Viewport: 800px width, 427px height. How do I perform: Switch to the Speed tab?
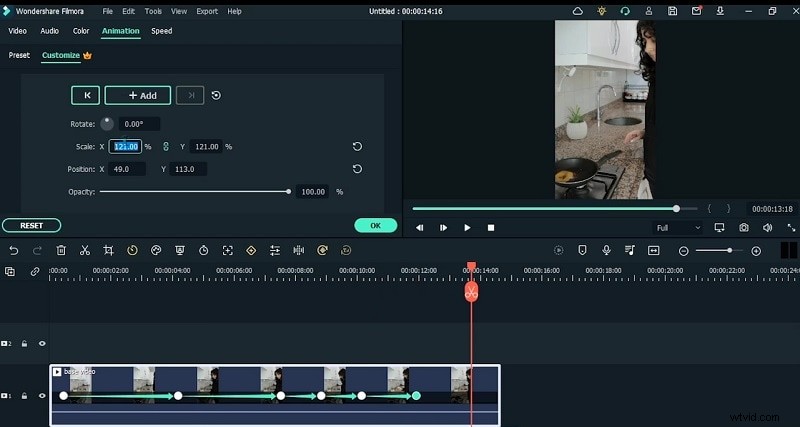[161, 31]
